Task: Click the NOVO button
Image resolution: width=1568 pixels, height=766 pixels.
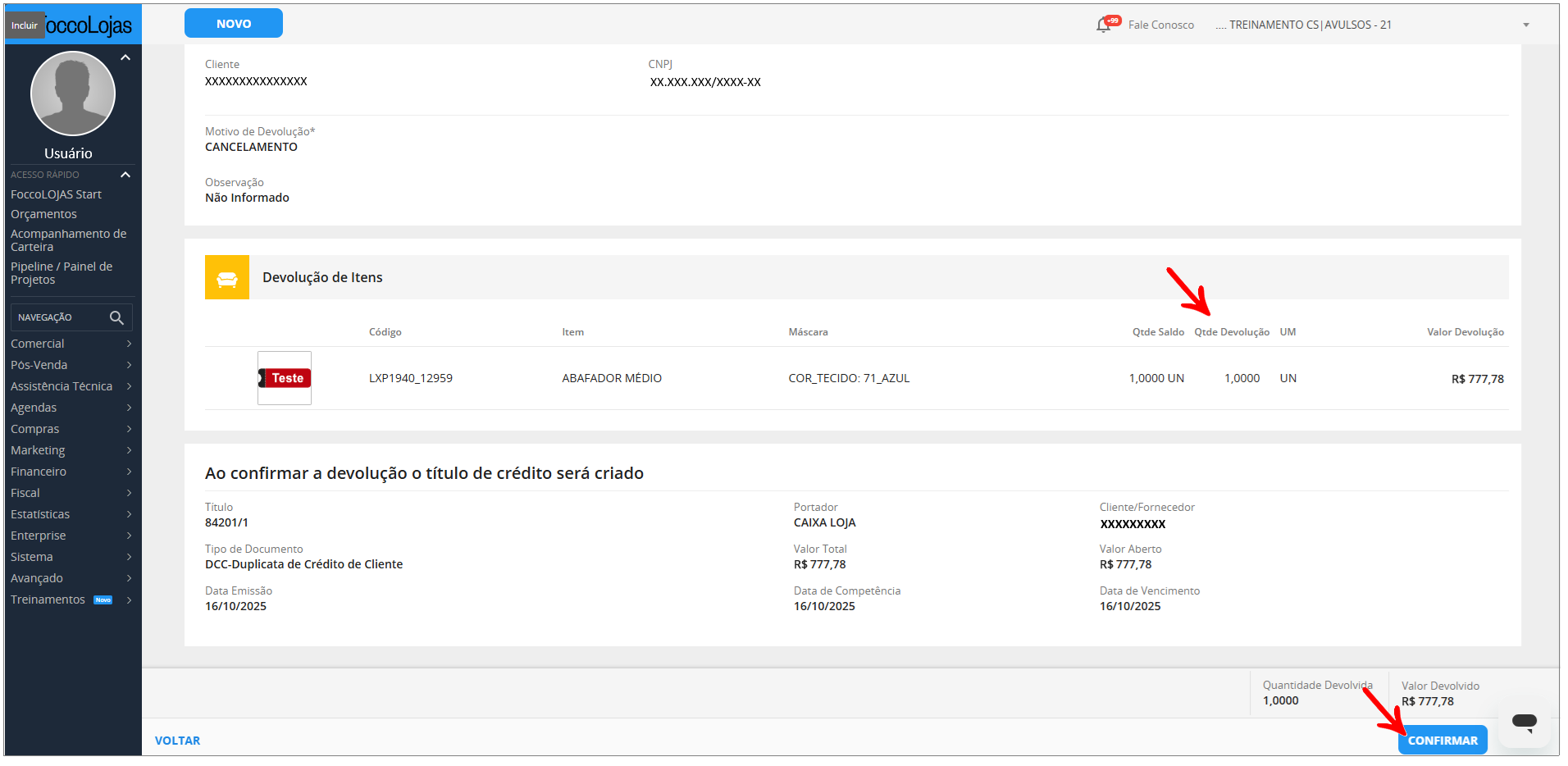Action: click(234, 24)
